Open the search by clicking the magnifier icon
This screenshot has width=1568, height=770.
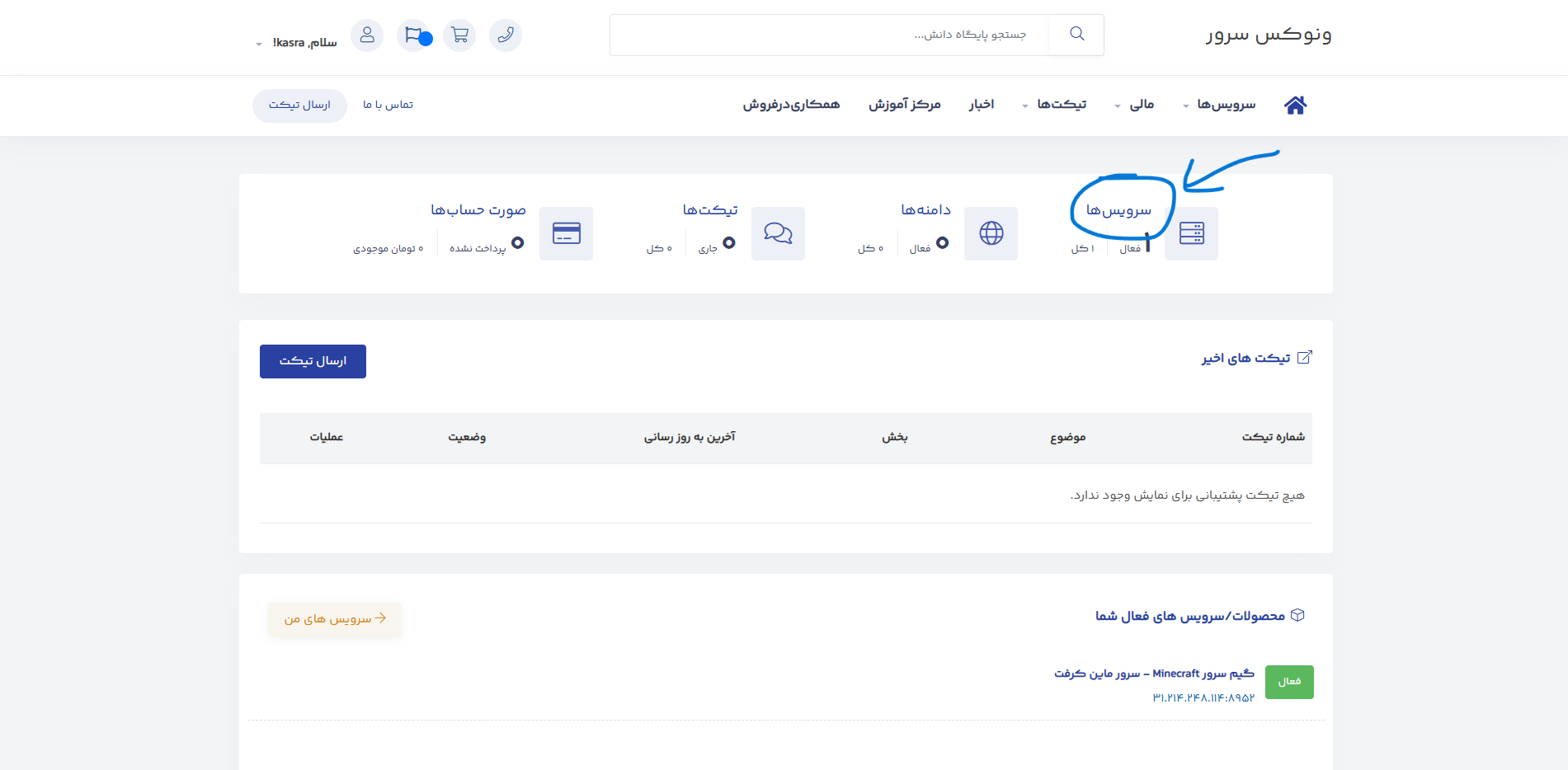coord(1076,34)
